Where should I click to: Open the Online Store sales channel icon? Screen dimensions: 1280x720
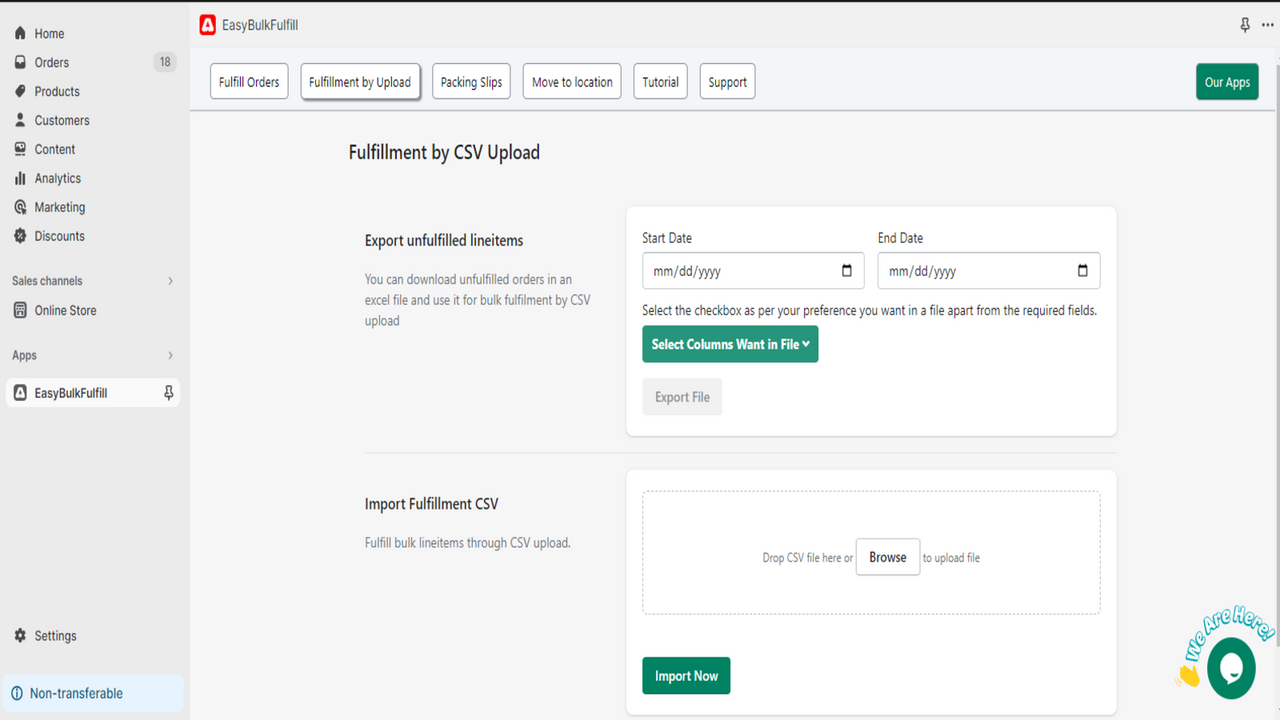point(19,310)
